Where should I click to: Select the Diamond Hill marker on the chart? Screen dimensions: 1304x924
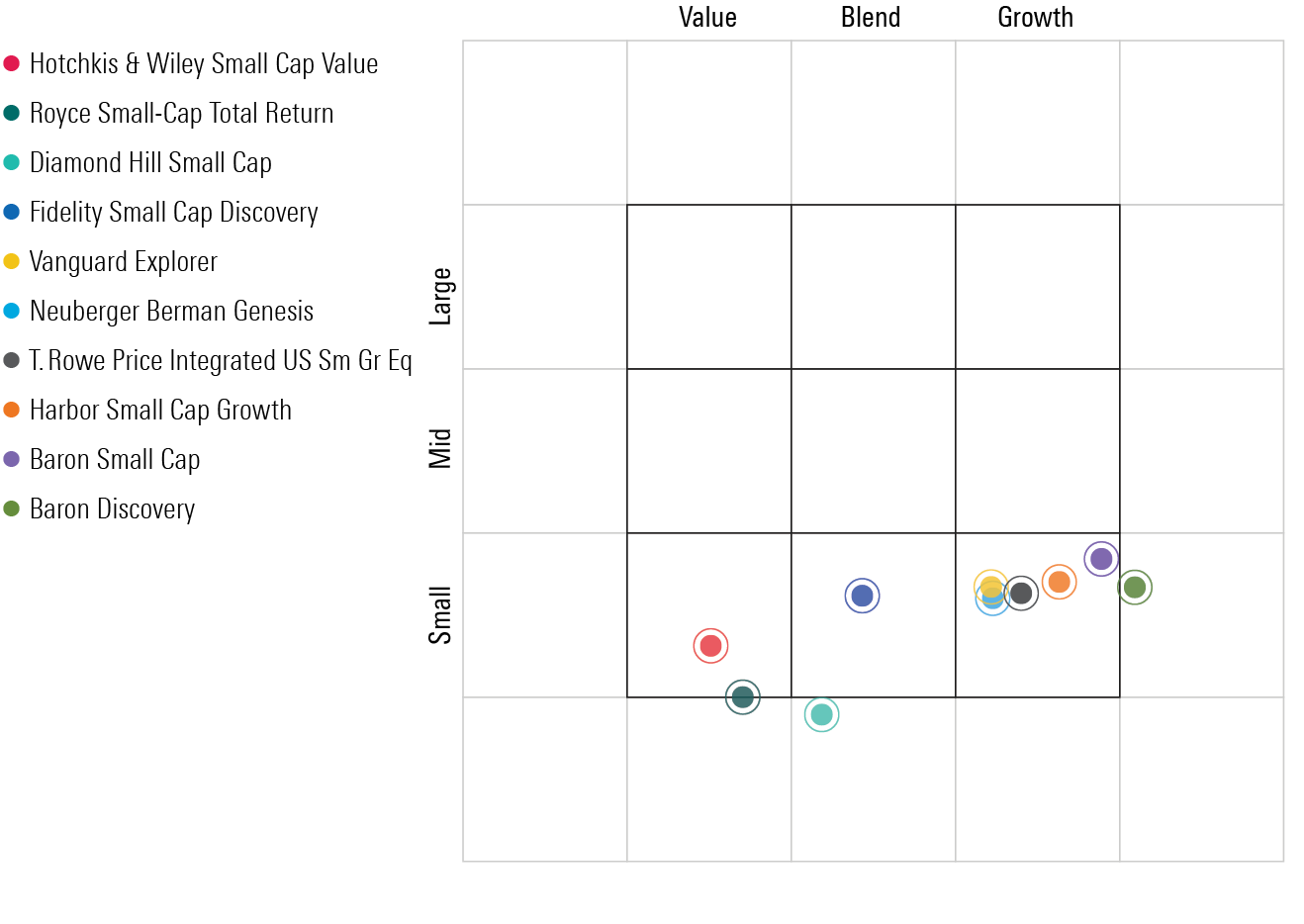click(x=821, y=714)
